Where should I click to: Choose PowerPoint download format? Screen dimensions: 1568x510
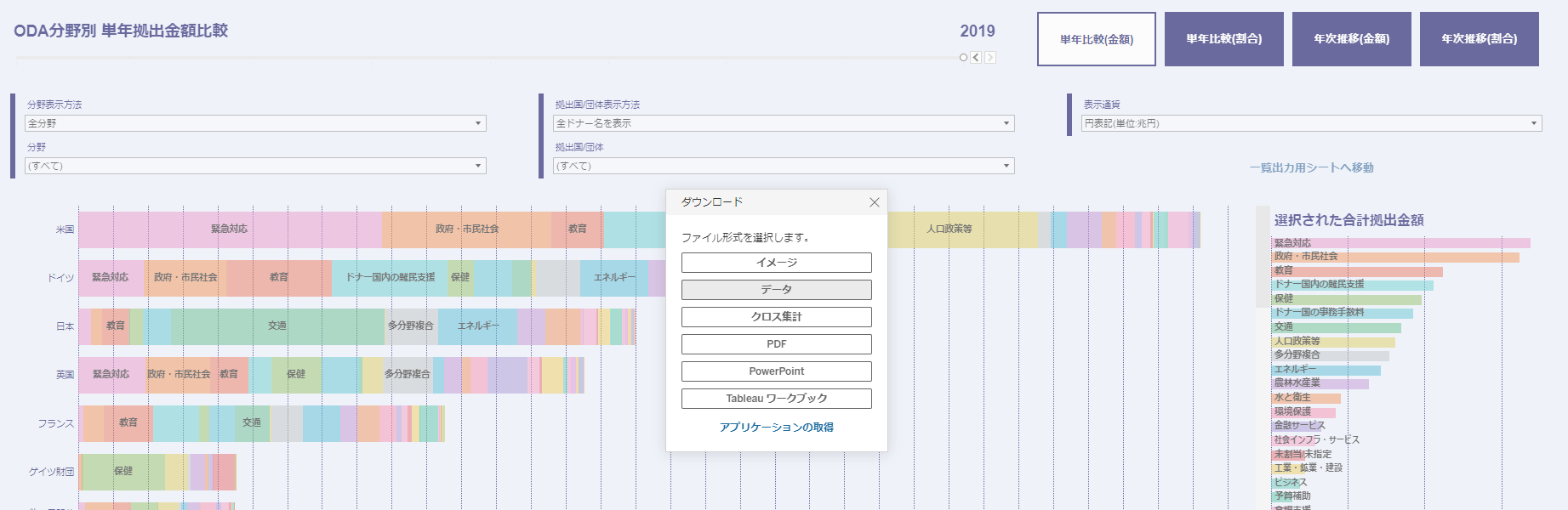(776, 371)
